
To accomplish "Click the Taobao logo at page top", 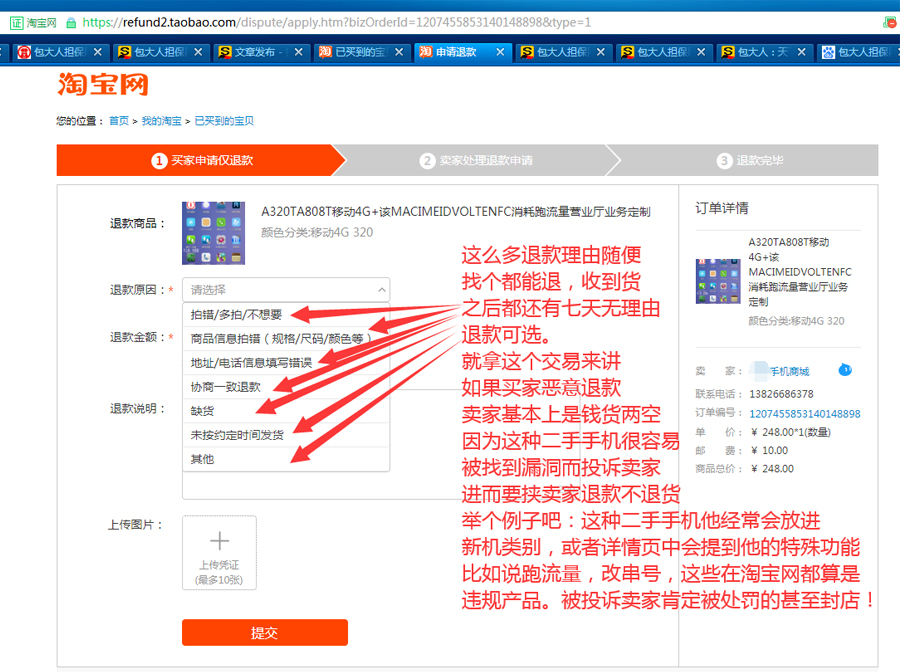I will coord(102,84).
